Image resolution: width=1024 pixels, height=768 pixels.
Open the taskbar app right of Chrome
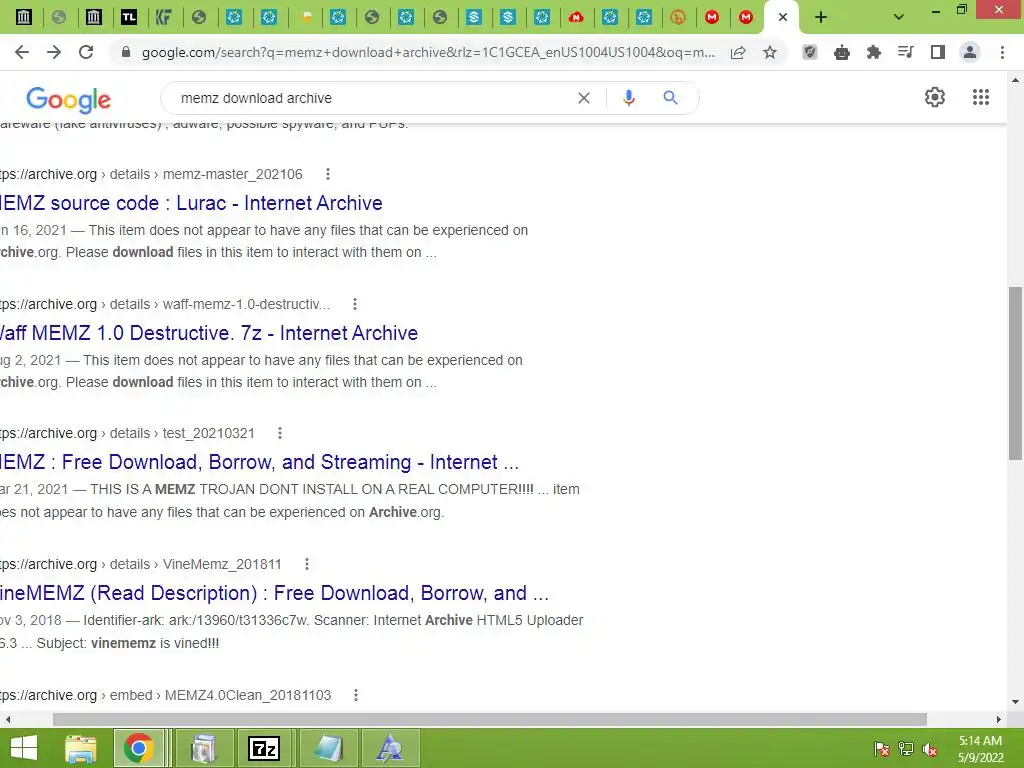pos(203,748)
